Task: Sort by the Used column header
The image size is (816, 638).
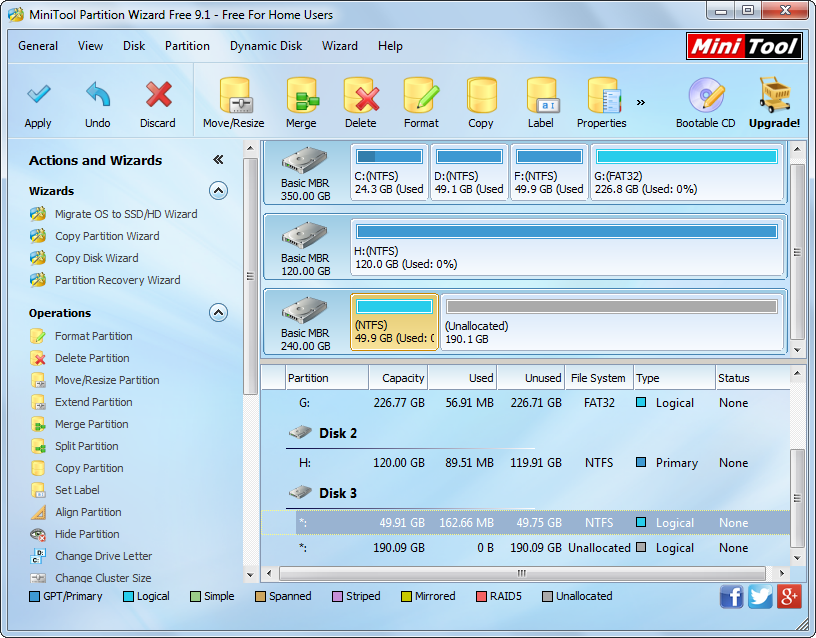Action: tap(462, 378)
